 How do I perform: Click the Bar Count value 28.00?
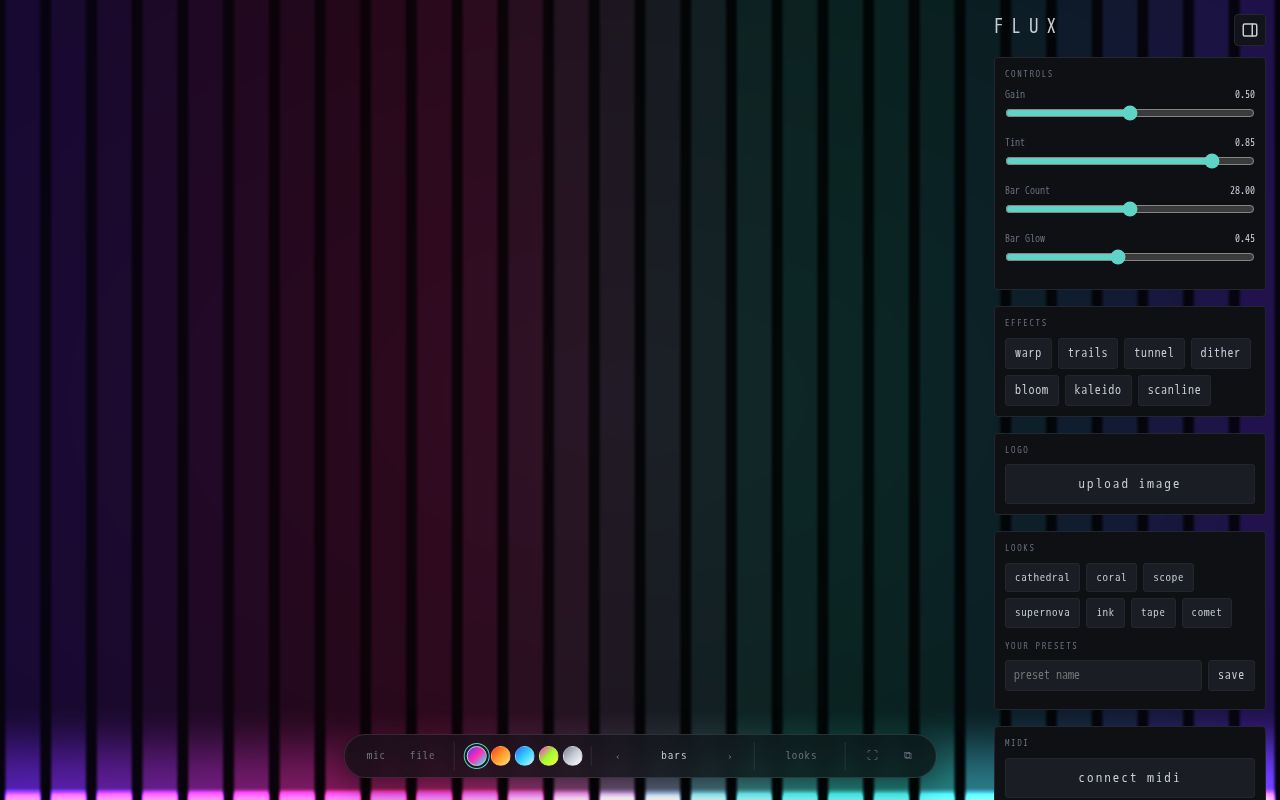pyautogui.click(x=1242, y=191)
